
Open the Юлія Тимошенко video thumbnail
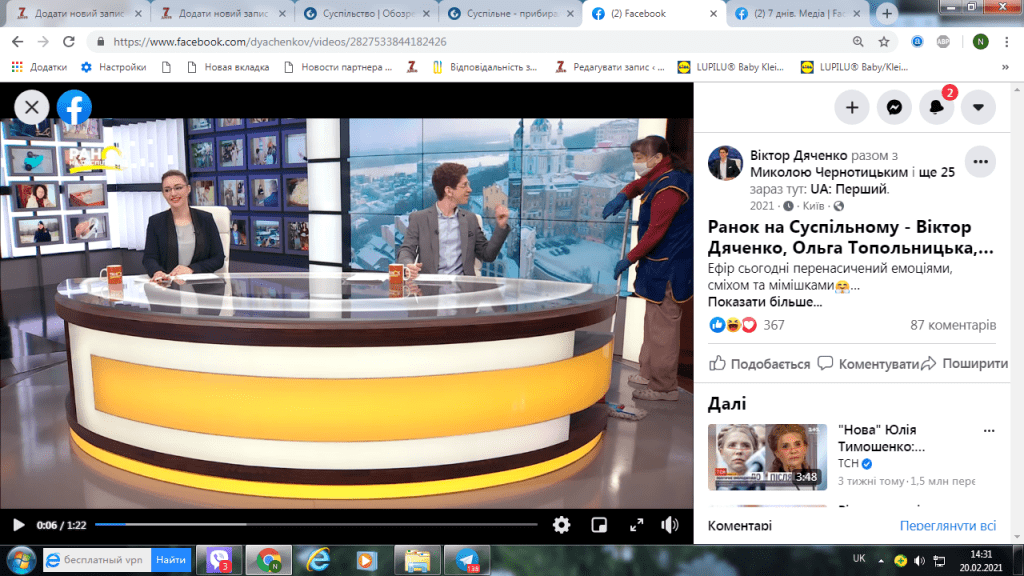pyautogui.click(x=767, y=457)
